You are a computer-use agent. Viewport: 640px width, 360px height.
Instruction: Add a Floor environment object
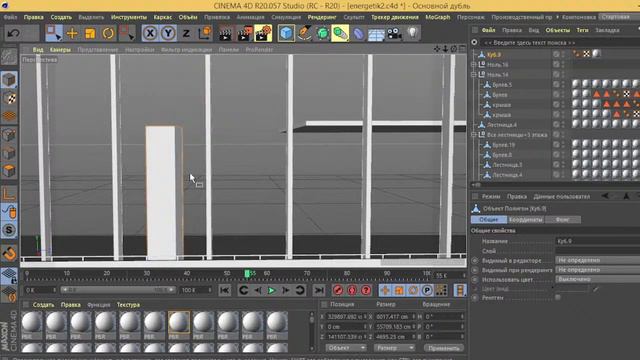pos(376,33)
